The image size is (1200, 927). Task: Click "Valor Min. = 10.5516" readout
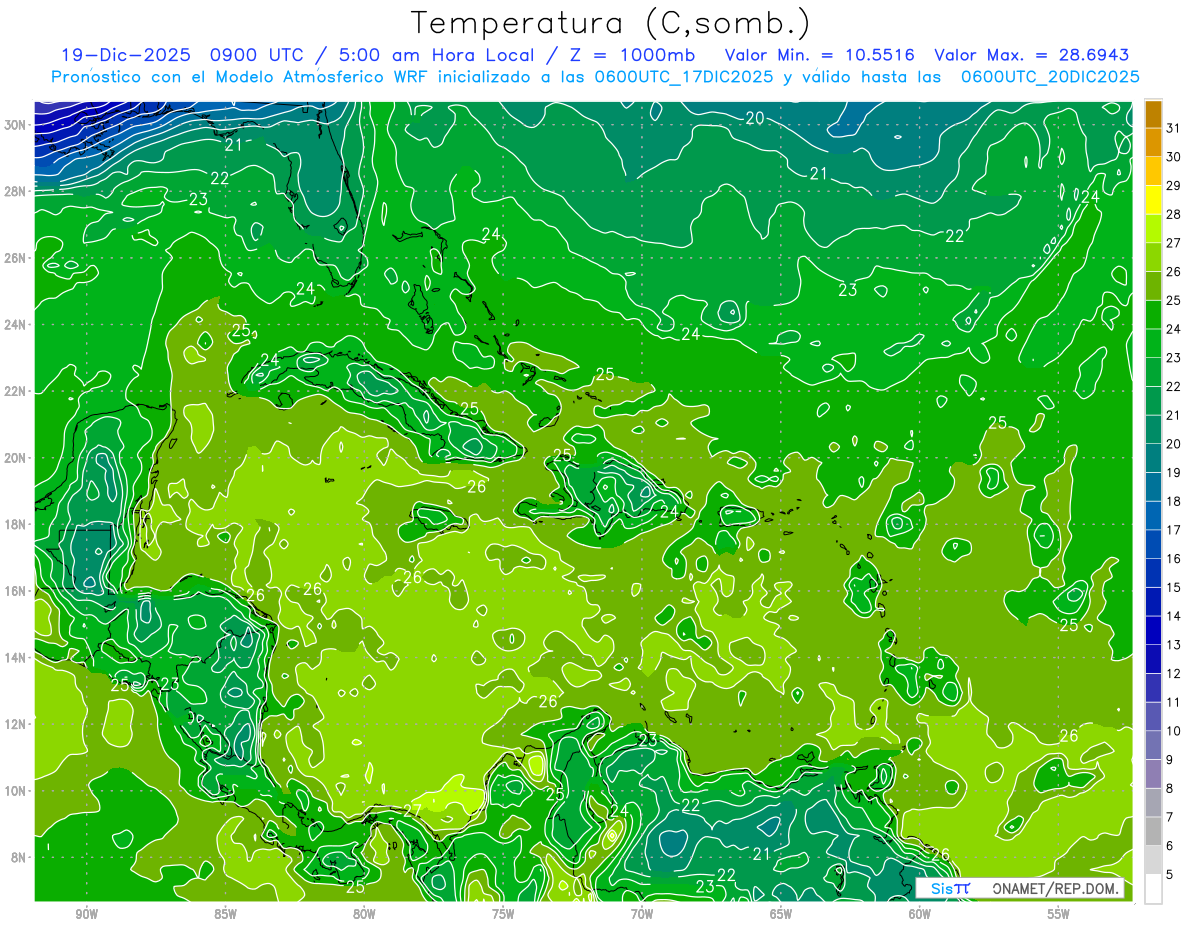[x=820, y=55]
